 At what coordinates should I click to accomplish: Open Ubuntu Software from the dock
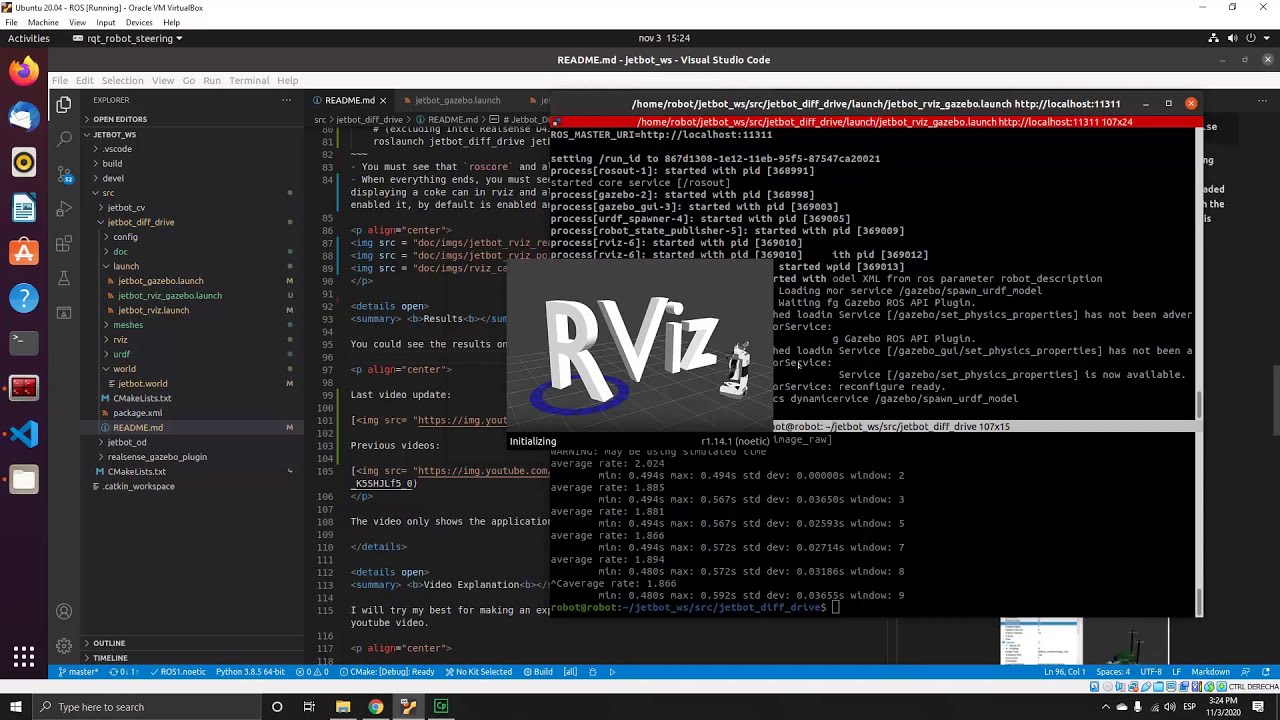(24, 253)
